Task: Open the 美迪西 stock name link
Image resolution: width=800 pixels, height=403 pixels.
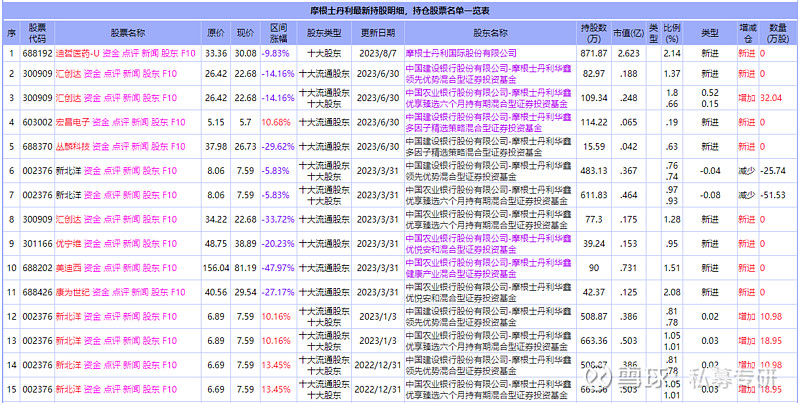Action: pyautogui.click(x=68, y=268)
